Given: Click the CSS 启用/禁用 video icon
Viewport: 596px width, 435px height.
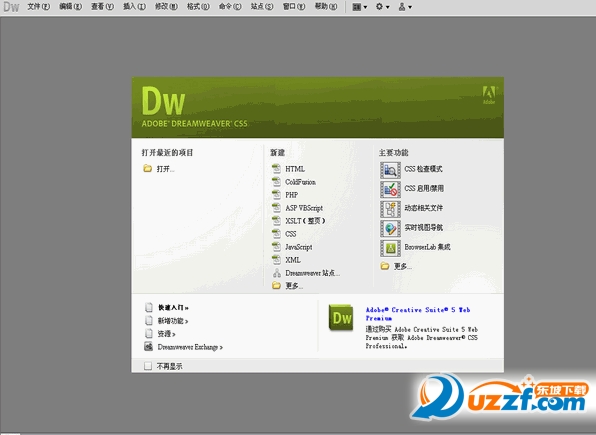Looking at the screenshot, I should (x=390, y=189).
